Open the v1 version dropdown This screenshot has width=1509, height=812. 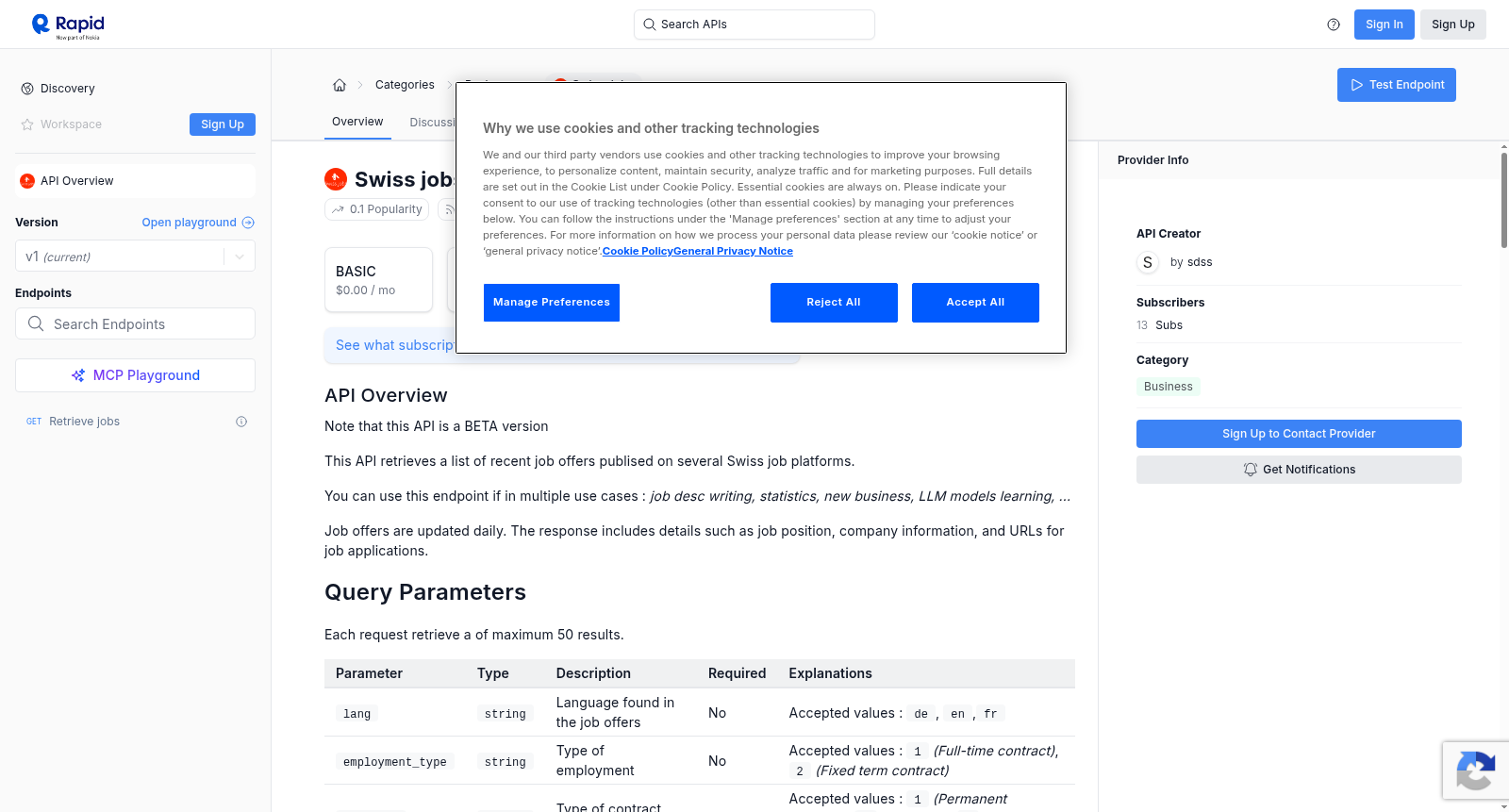coord(135,257)
